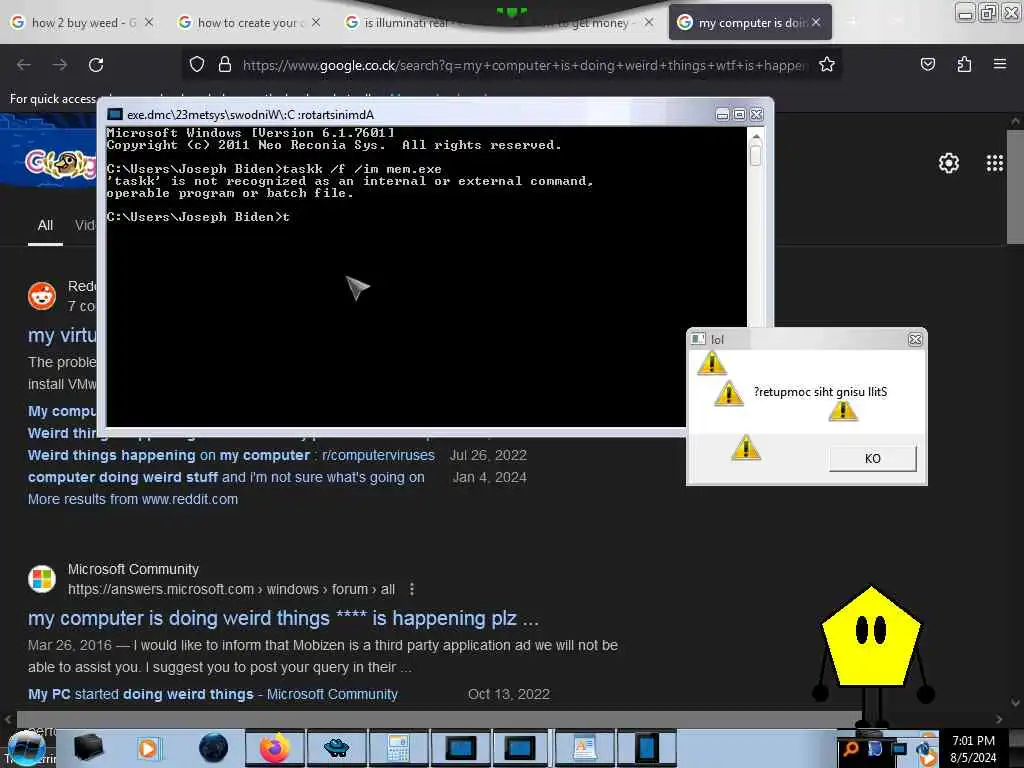1024x768 pixels.
Task: Click the command prompt input line
Action: (x=199, y=217)
